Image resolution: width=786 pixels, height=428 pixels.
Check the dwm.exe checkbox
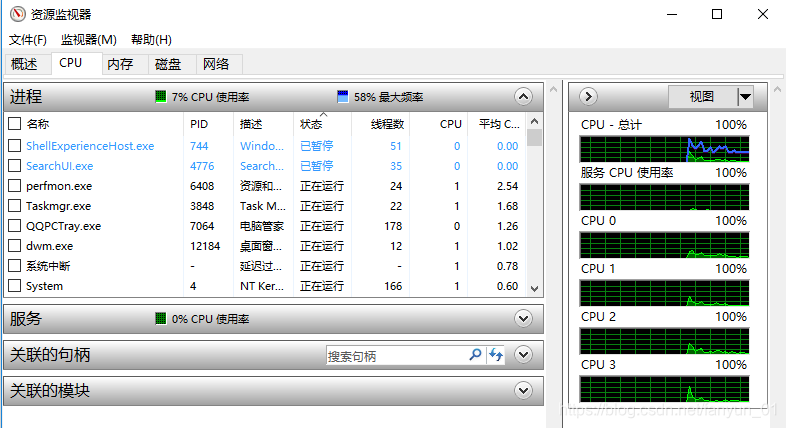click(15, 246)
